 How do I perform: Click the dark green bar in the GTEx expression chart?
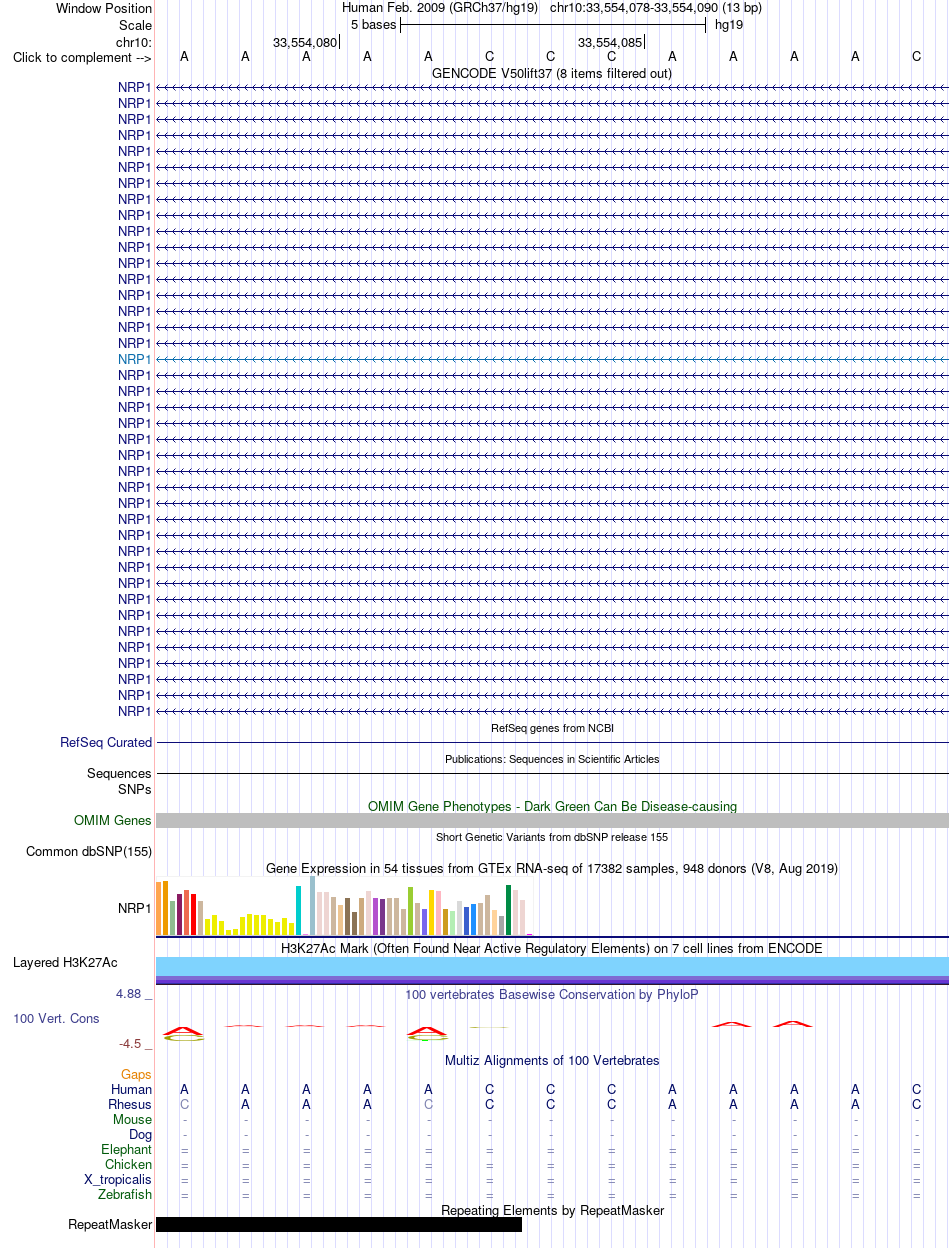[509, 911]
